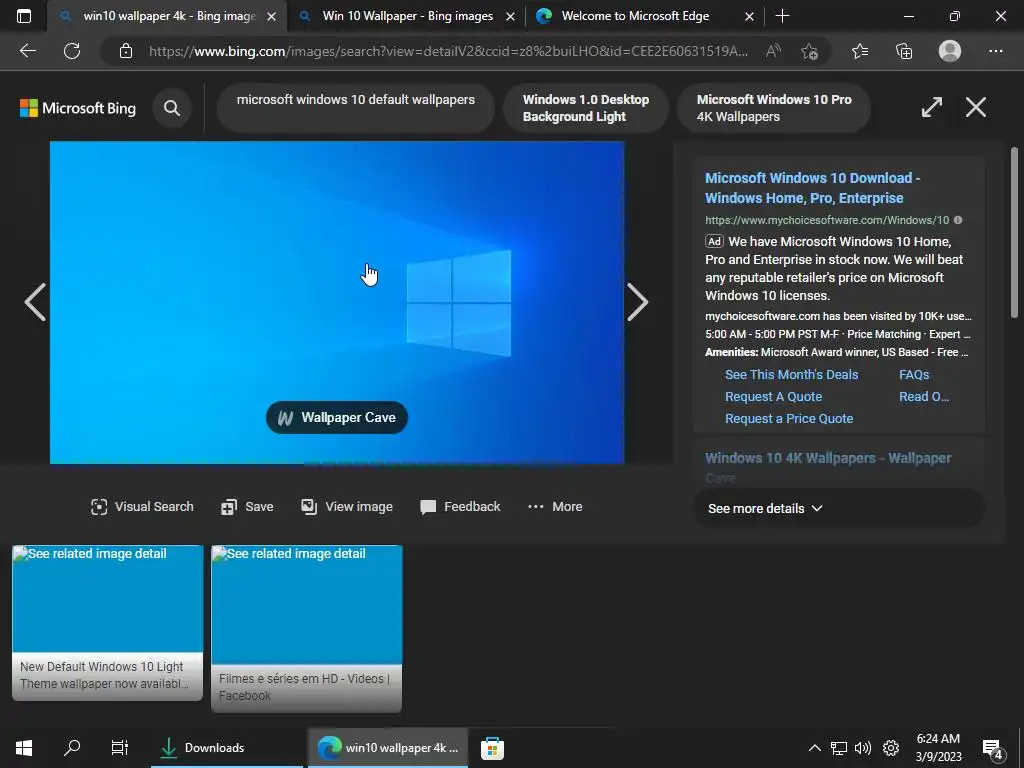Viewport: 1024px width, 768px height.
Task: Open Request a Price Quote link
Action: point(789,419)
